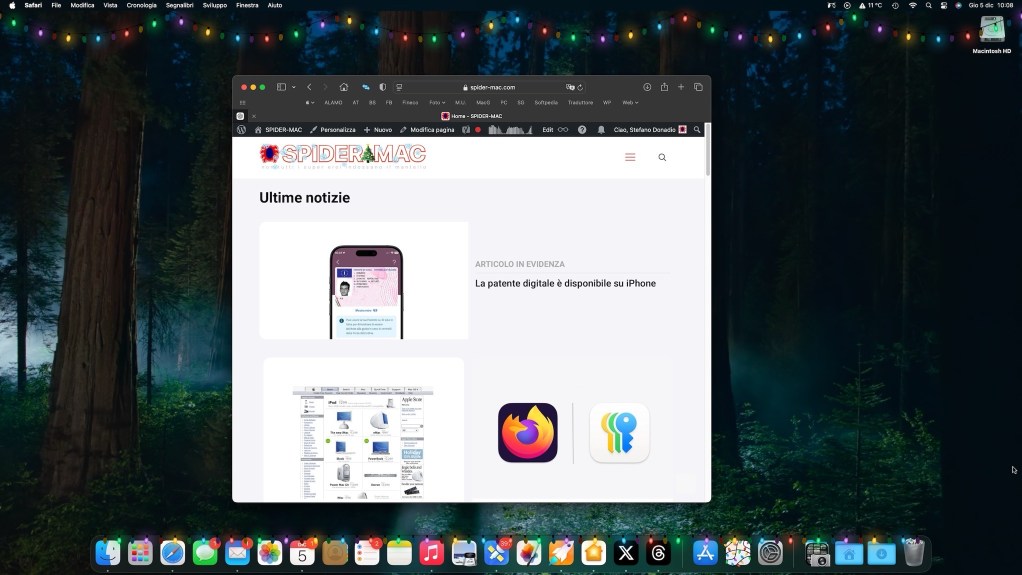Viewport: 1022px width, 575px height.
Task: Open the stats graph in admin bar
Action: click(510, 130)
